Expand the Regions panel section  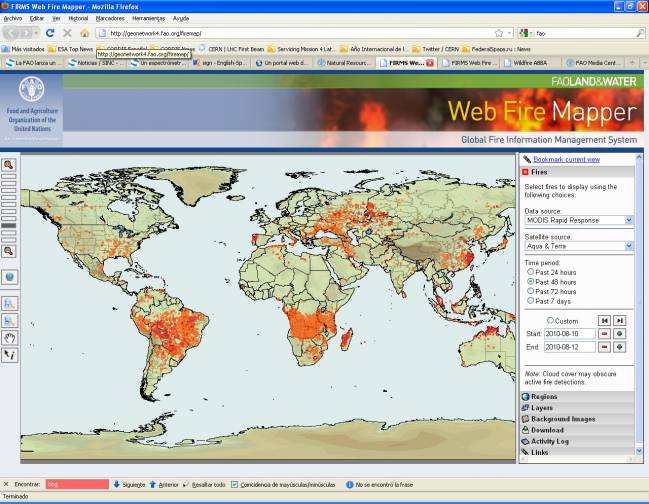coord(577,396)
